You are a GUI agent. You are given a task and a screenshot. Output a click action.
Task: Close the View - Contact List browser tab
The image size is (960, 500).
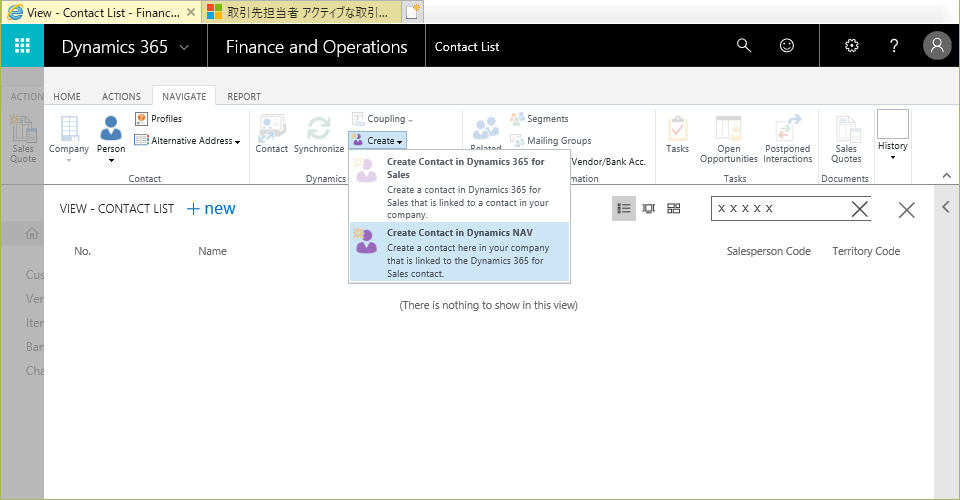191,12
